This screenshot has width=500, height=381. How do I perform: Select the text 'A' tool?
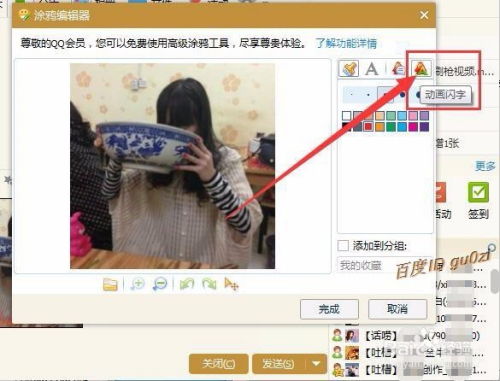(371, 69)
